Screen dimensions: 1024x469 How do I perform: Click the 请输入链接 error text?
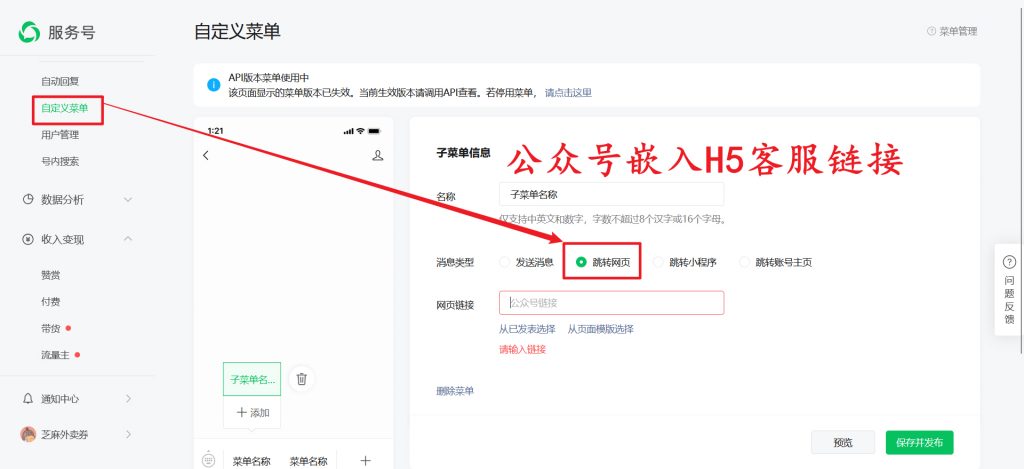522,349
